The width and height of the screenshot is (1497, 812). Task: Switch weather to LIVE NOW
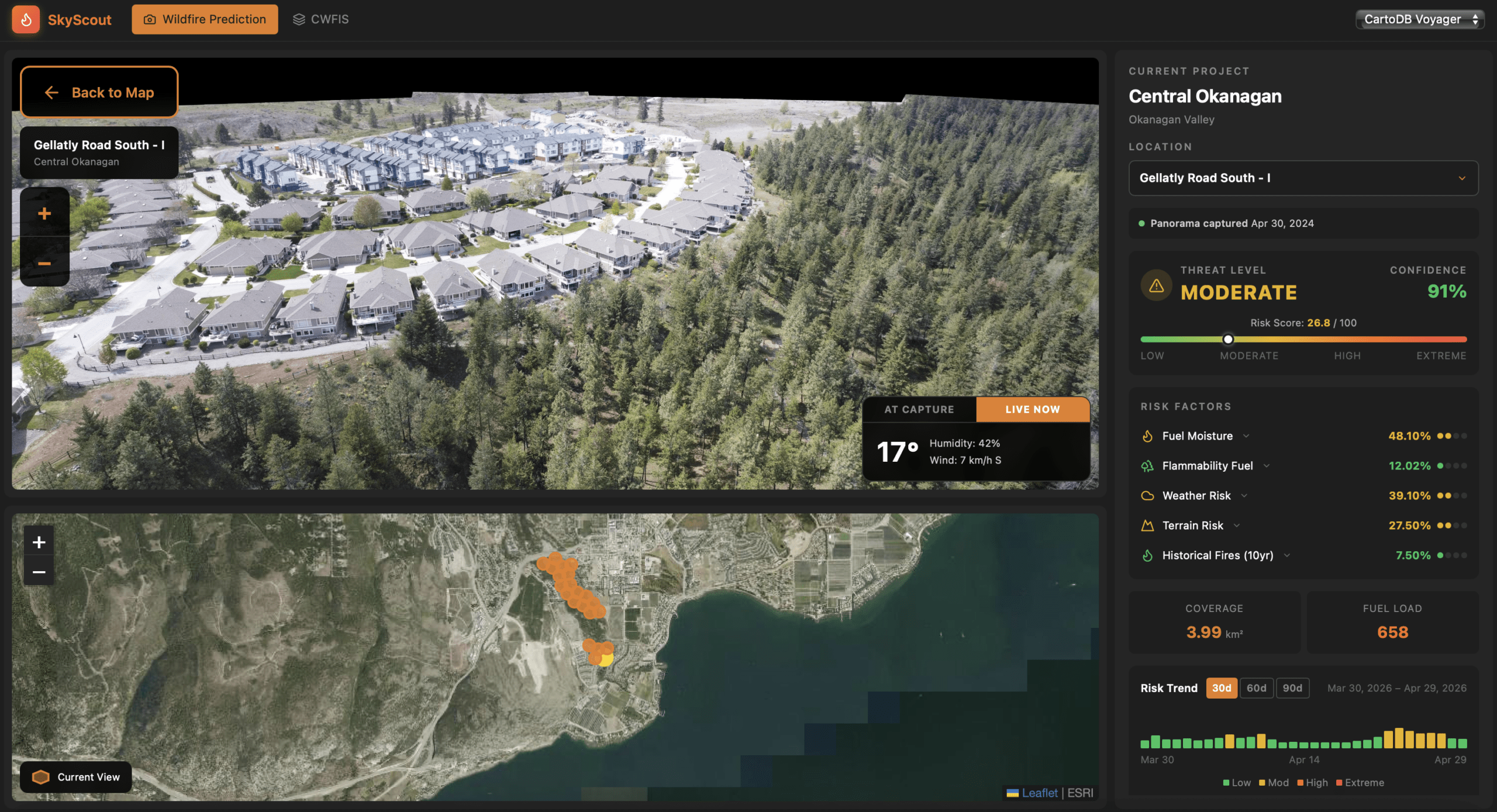pos(1032,409)
